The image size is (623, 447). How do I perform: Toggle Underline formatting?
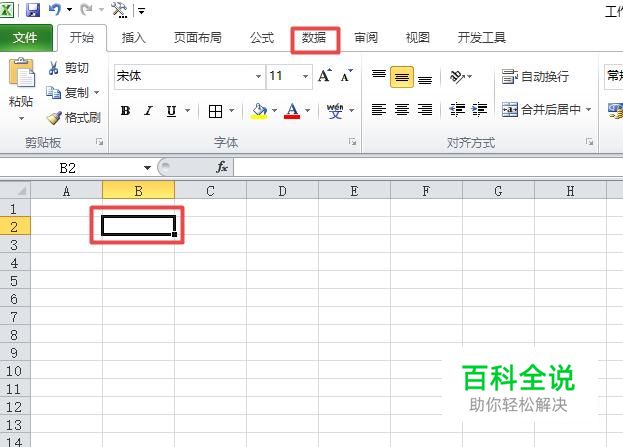[171, 110]
